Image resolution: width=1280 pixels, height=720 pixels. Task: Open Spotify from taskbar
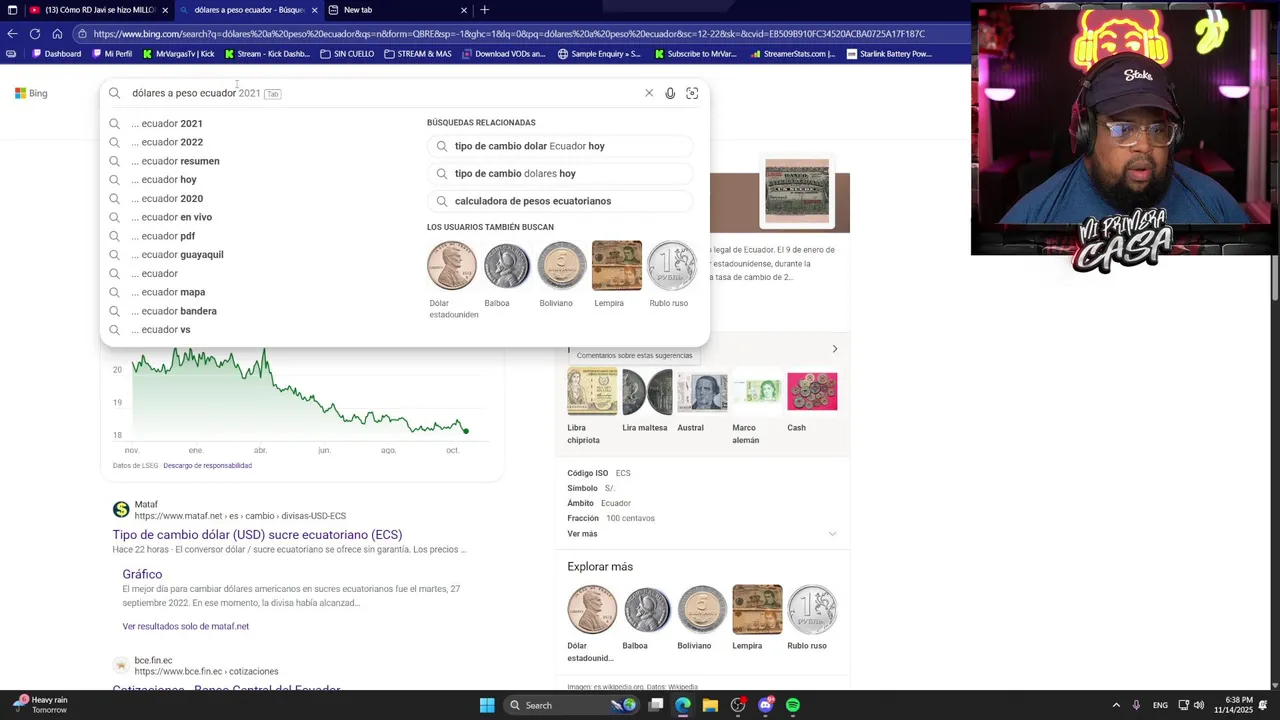click(x=793, y=705)
